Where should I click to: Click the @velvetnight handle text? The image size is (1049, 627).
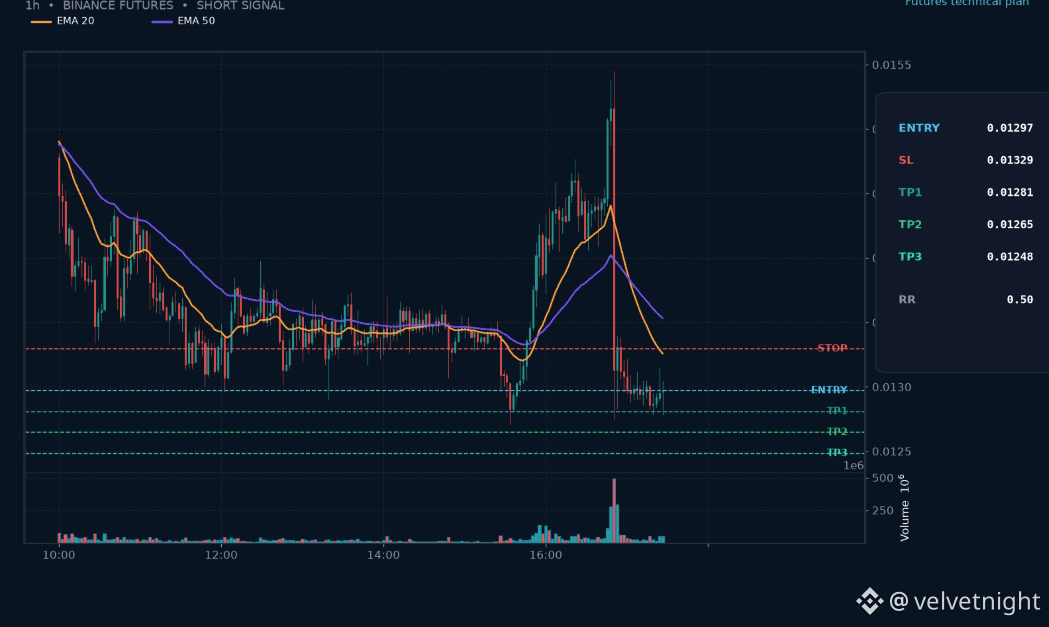tap(965, 601)
